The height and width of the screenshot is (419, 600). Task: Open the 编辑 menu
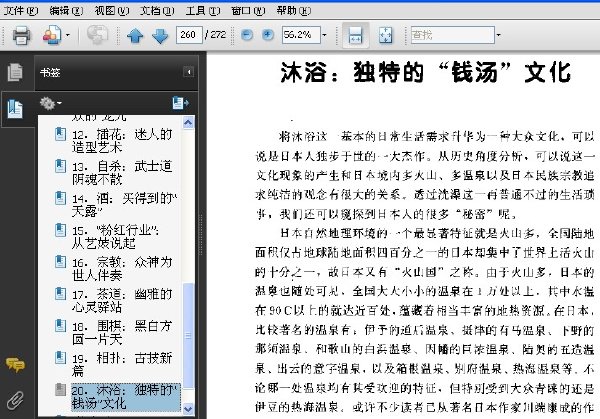[66, 11]
